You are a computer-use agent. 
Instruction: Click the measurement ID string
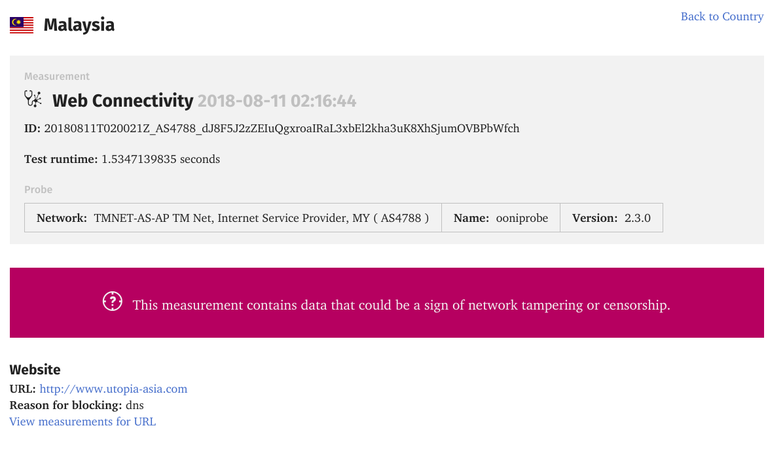click(x=281, y=129)
